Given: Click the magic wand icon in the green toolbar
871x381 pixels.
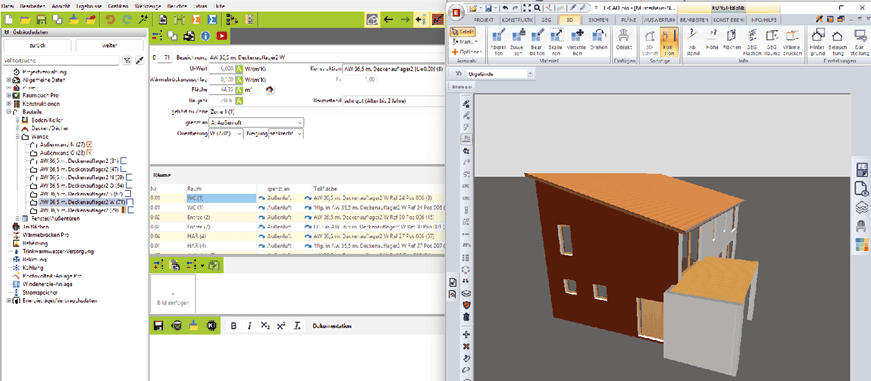Looking at the screenshot, I should click(x=142, y=19).
